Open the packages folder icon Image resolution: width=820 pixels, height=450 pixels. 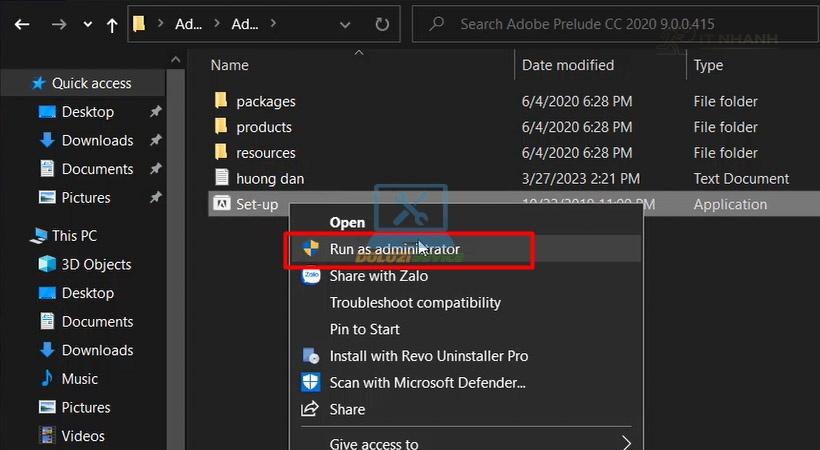click(221, 101)
